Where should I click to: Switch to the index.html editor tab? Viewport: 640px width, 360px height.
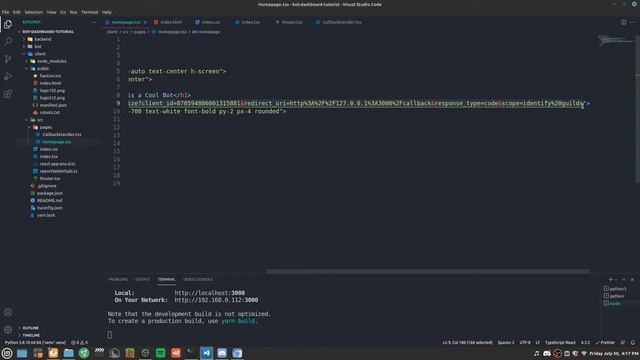tap(168, 22)
